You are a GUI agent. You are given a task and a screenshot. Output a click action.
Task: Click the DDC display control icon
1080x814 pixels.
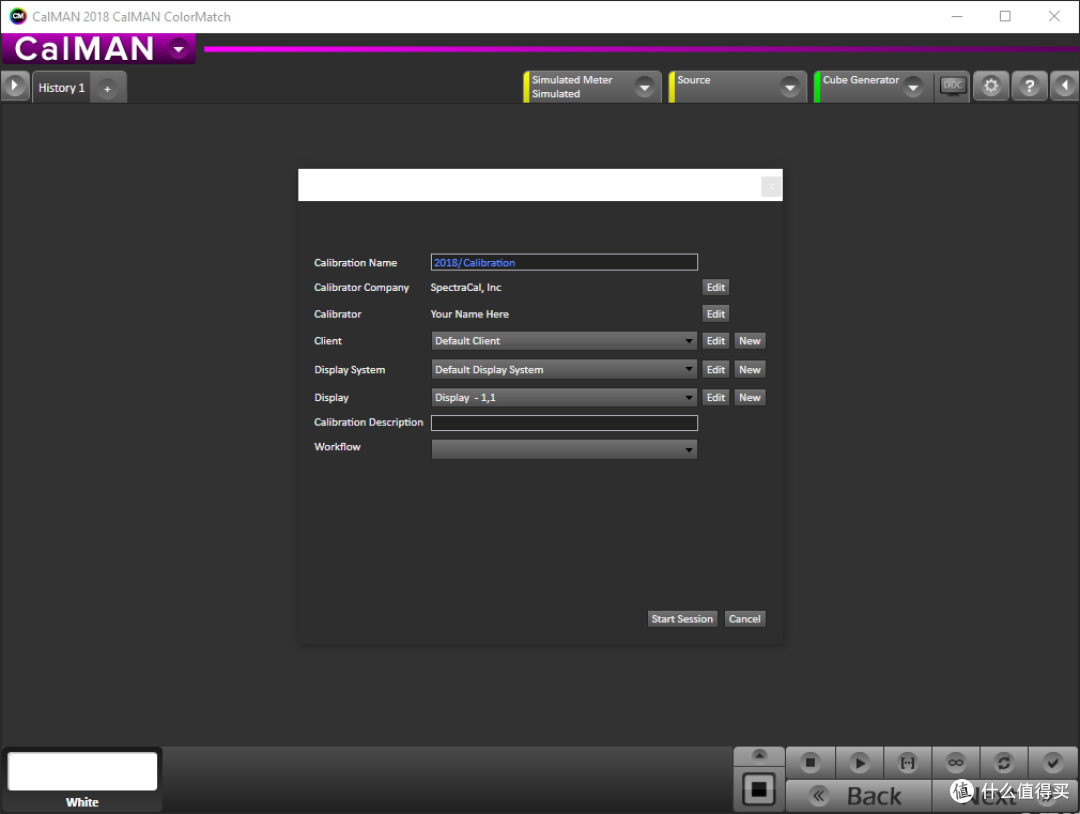[x=953, y=86]
